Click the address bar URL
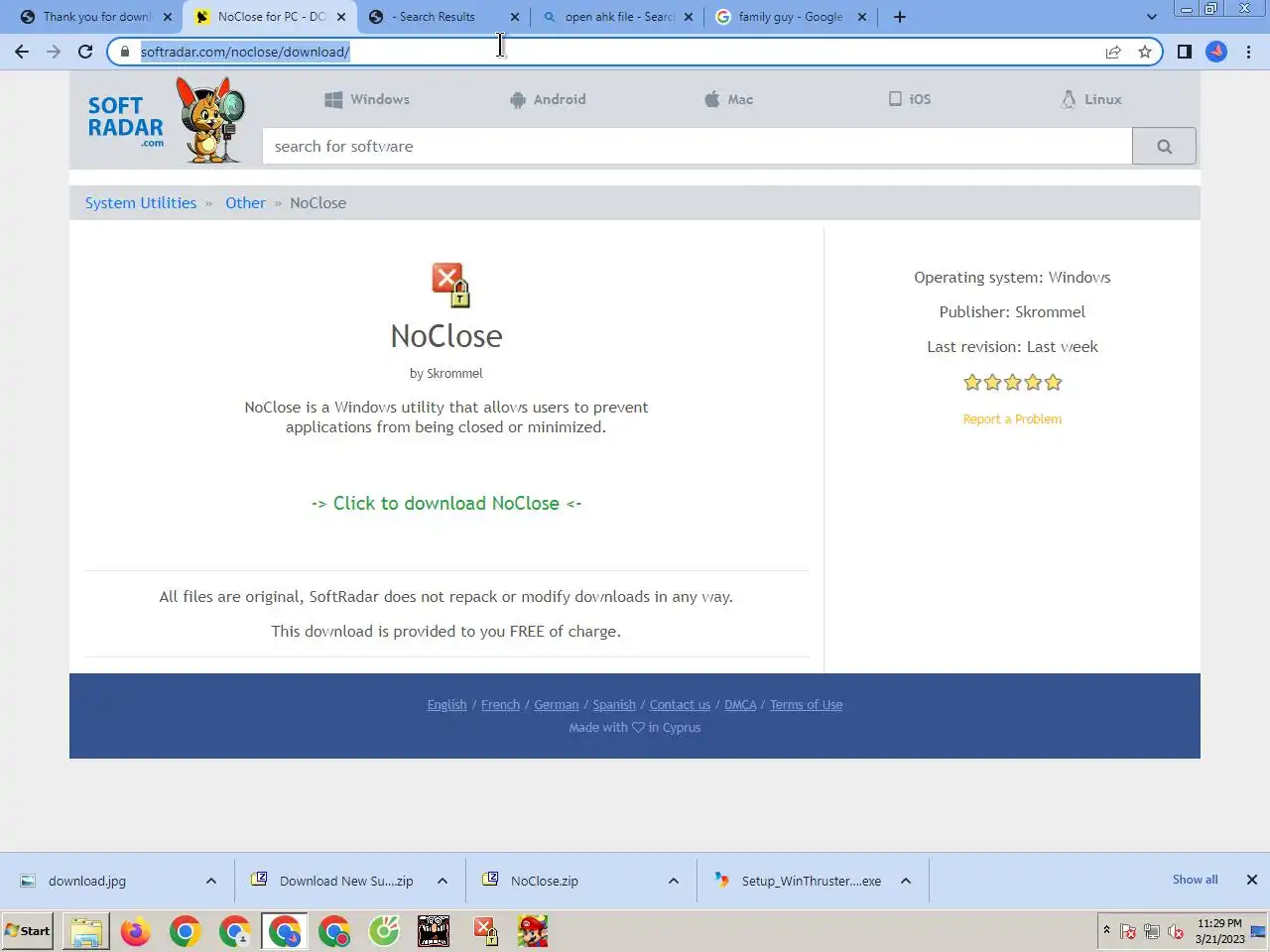Image resolution: width=1270 pixels, height=952 pixels. (x=245, y=52)
